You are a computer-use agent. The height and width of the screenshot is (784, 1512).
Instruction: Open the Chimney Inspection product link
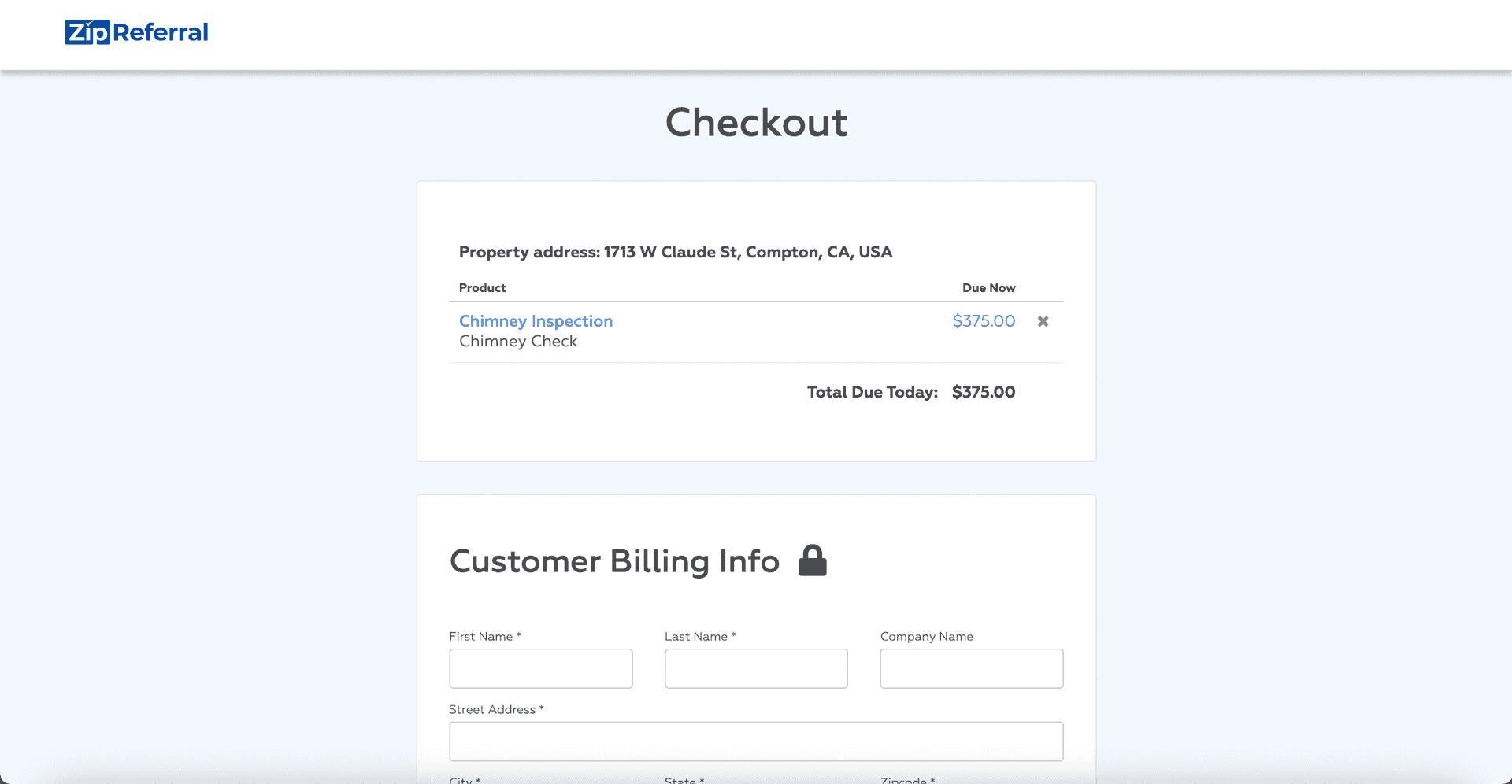(535, 321)
